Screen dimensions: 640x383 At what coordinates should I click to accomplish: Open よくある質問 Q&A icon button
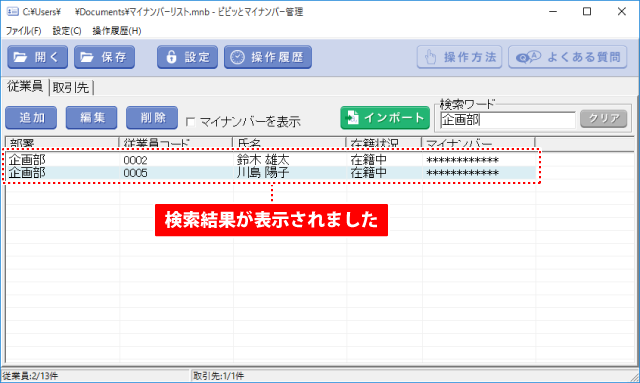(x=568, y=57)
